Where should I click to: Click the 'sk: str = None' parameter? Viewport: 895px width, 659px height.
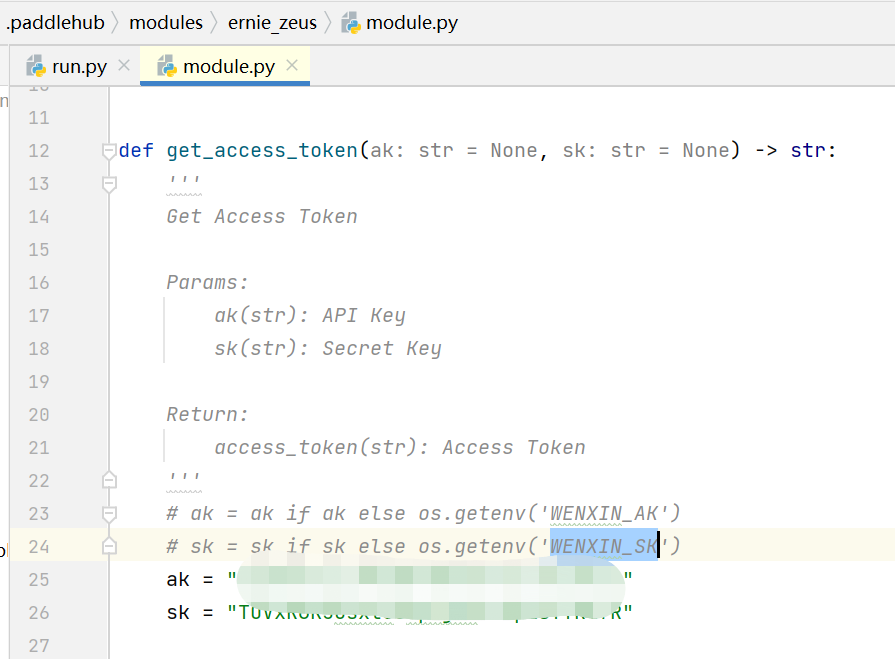click(646, 151)
